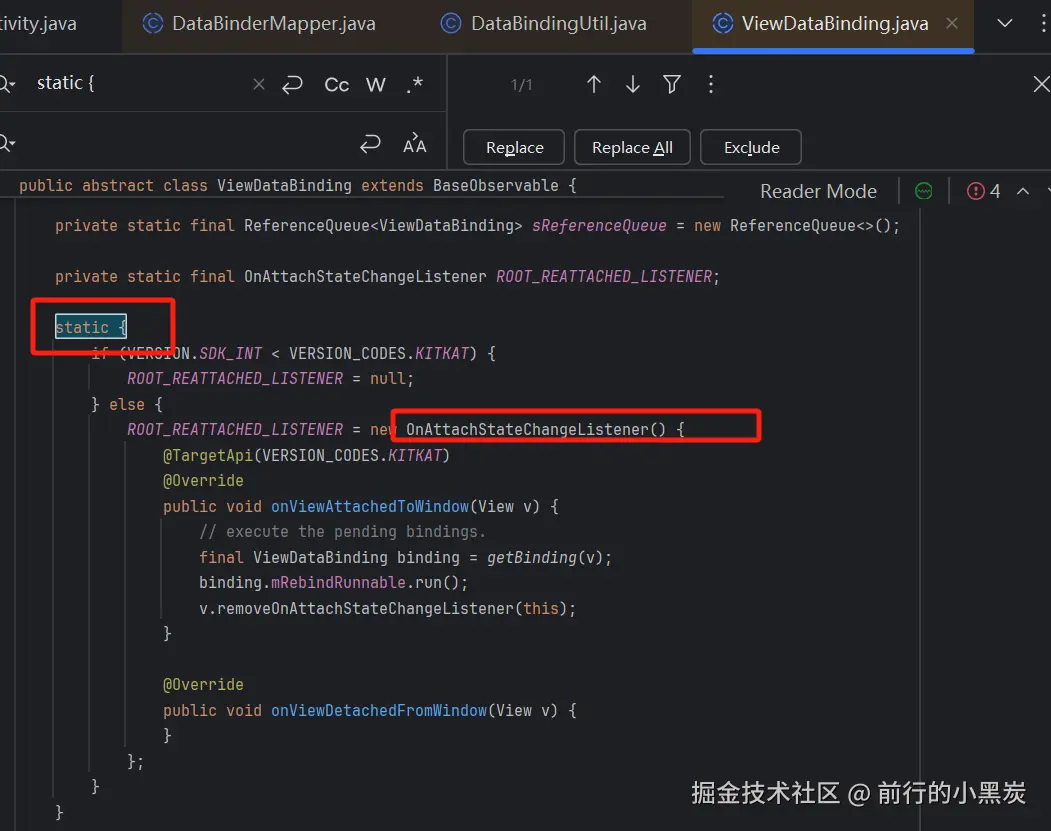Toggle Match Case (Cc) option

pyautogui.click(x=336, y=84)
